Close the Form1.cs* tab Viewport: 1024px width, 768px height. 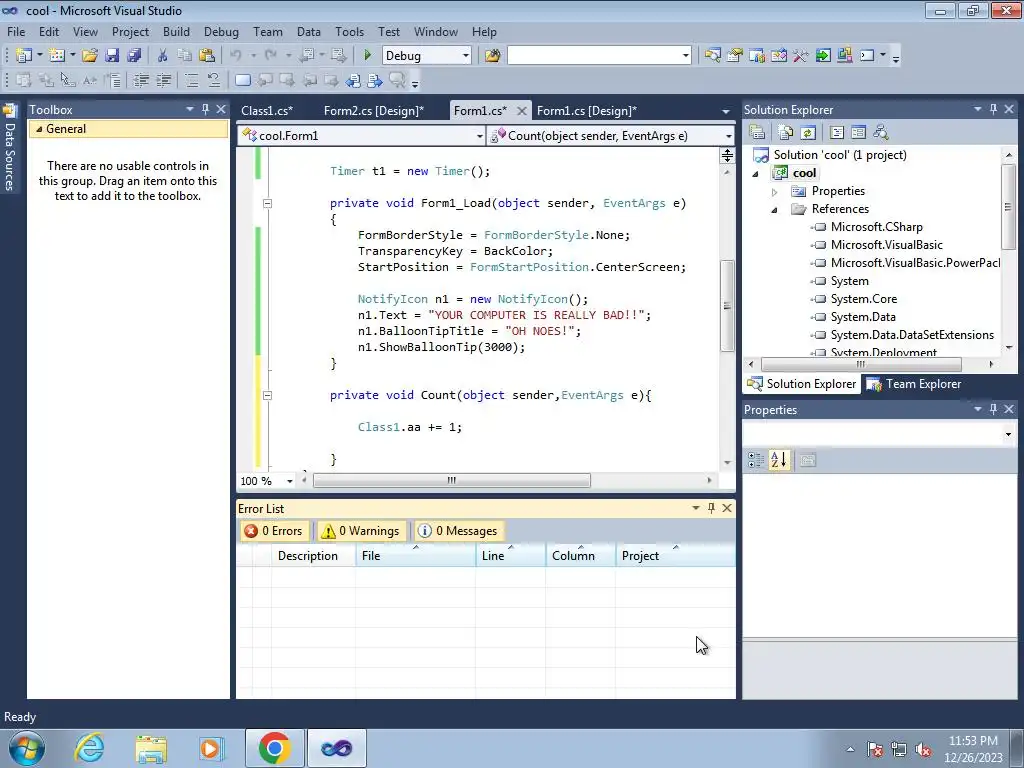pos(521,110)
